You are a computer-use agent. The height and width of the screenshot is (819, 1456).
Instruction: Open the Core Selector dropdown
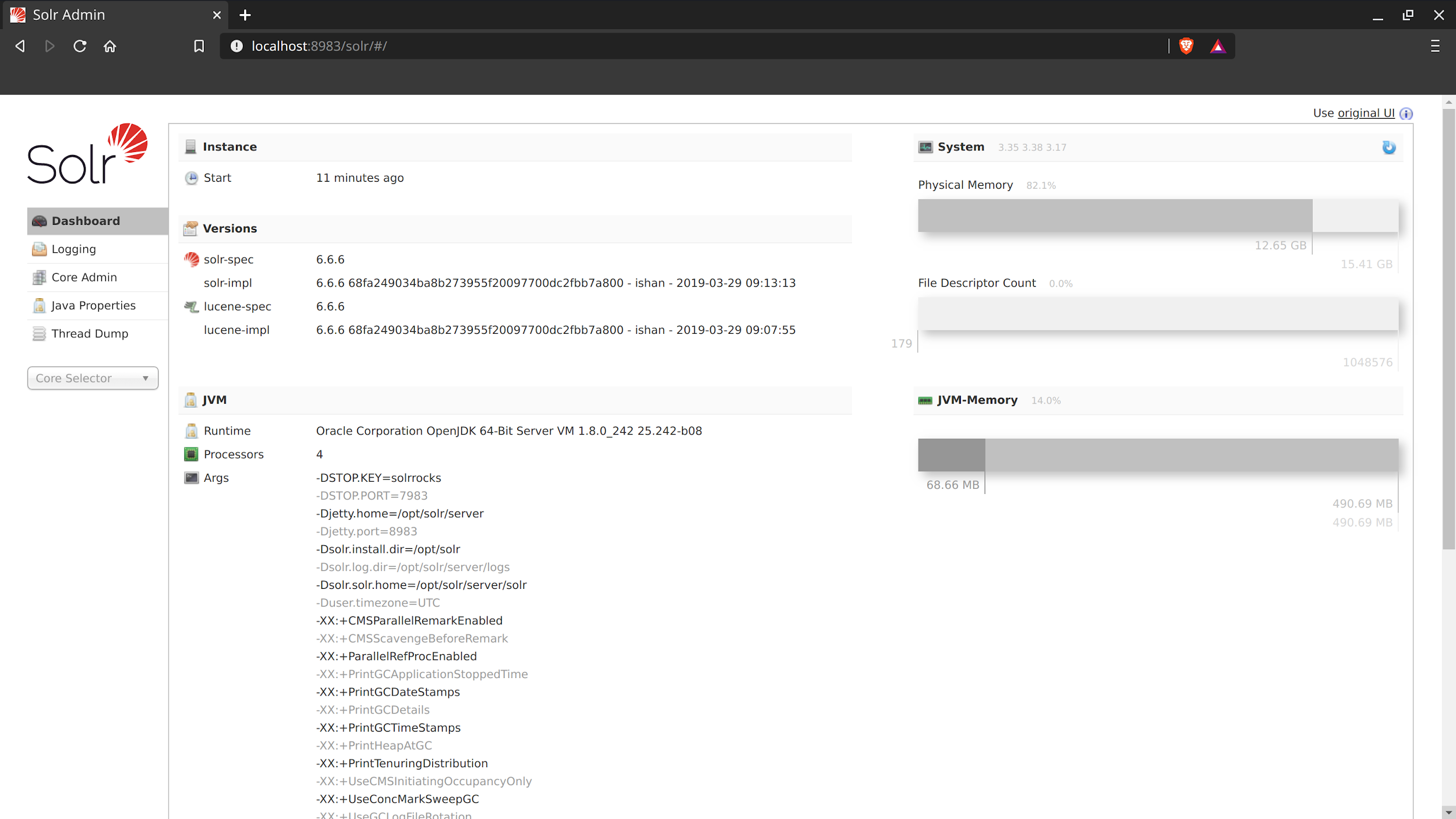coord(93,378)
